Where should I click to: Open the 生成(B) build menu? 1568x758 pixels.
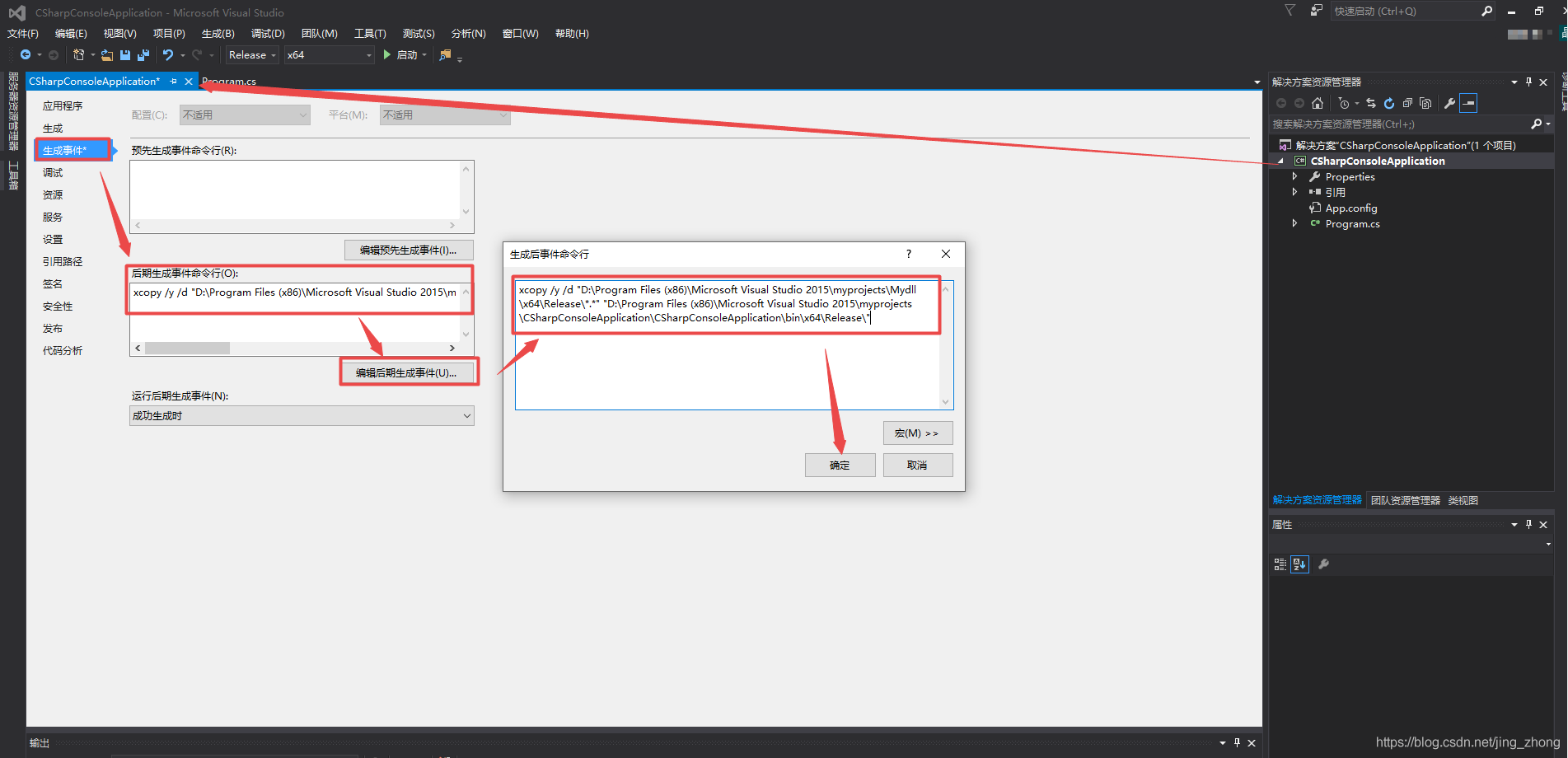pyautogui.click(x=218, y=34)
